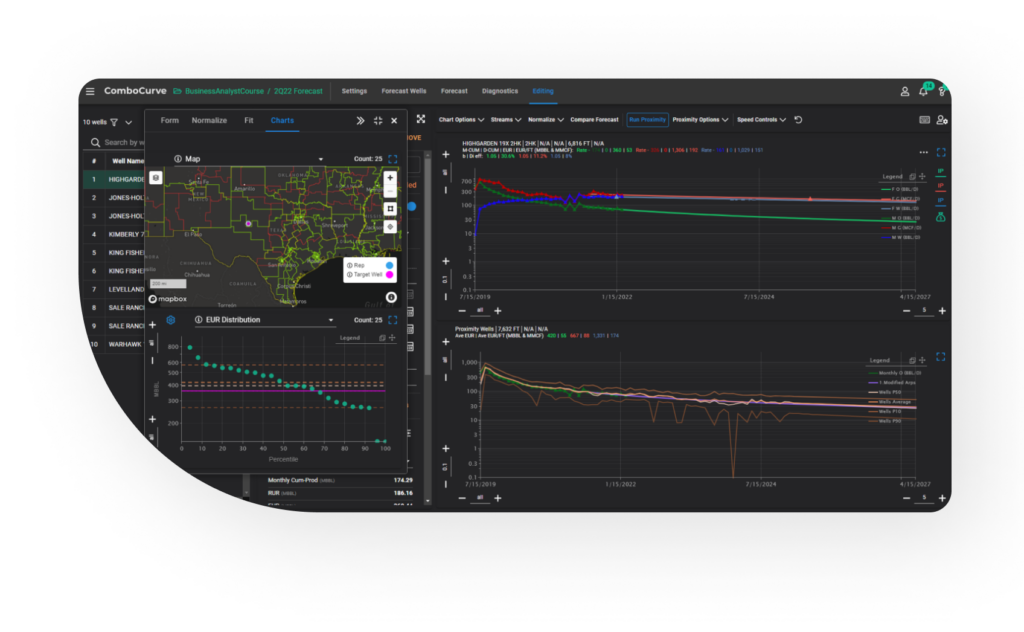1024x632 pixels.
Task: Click the undo reset arrow icon
Action: [798, 120]
